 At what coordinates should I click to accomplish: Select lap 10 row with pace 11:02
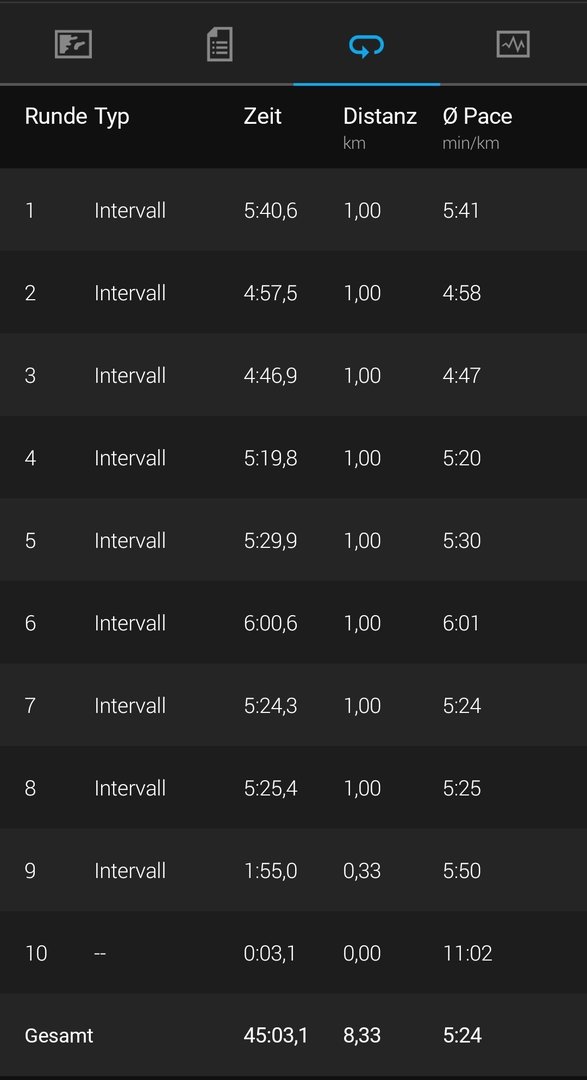[x=294, y=953]
